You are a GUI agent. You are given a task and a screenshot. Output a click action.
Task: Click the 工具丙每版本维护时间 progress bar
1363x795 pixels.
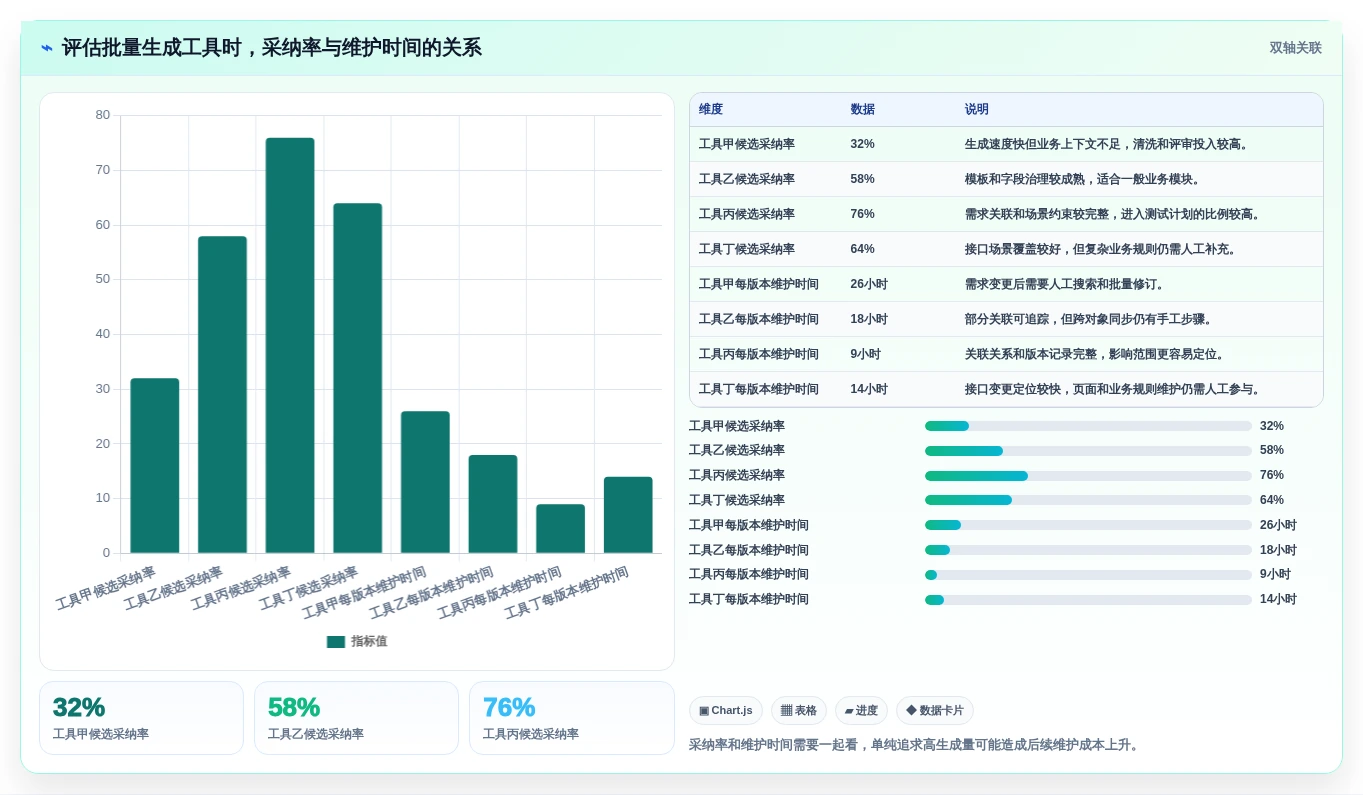click(x=1088, y=575)
